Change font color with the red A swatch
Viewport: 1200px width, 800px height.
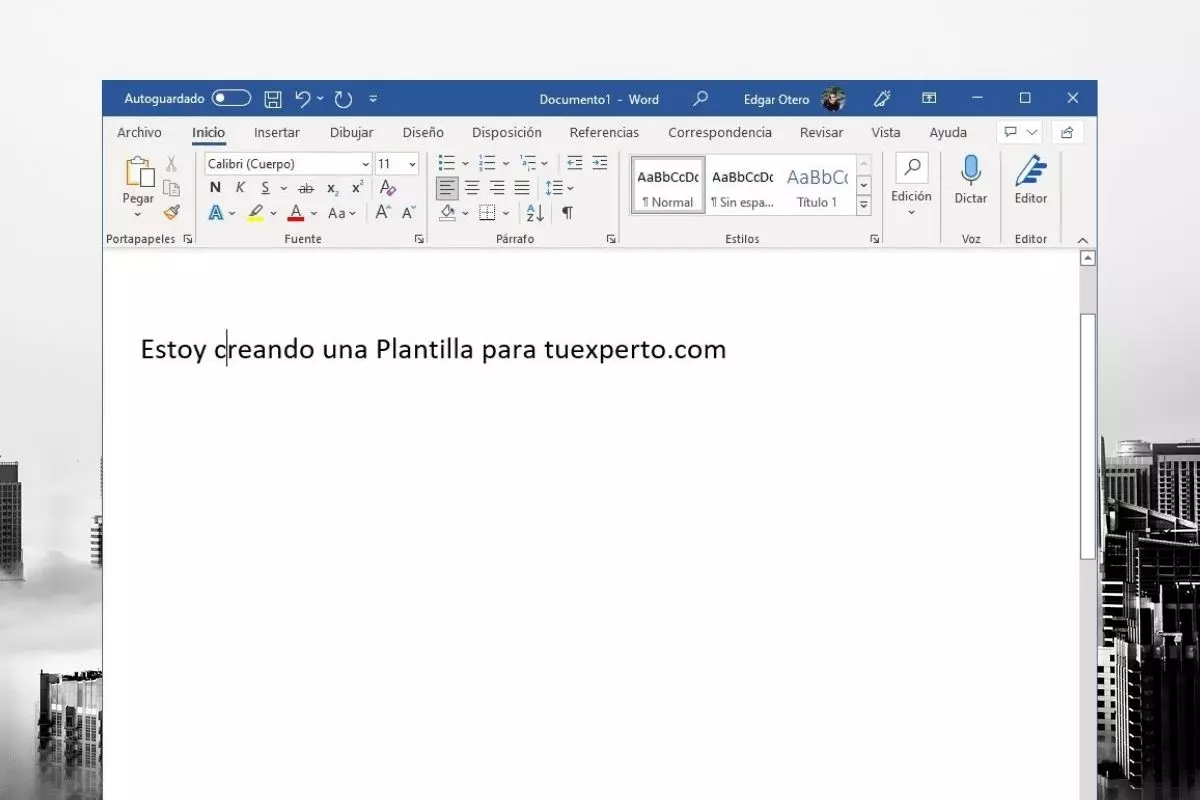click(x=296, y=213)
